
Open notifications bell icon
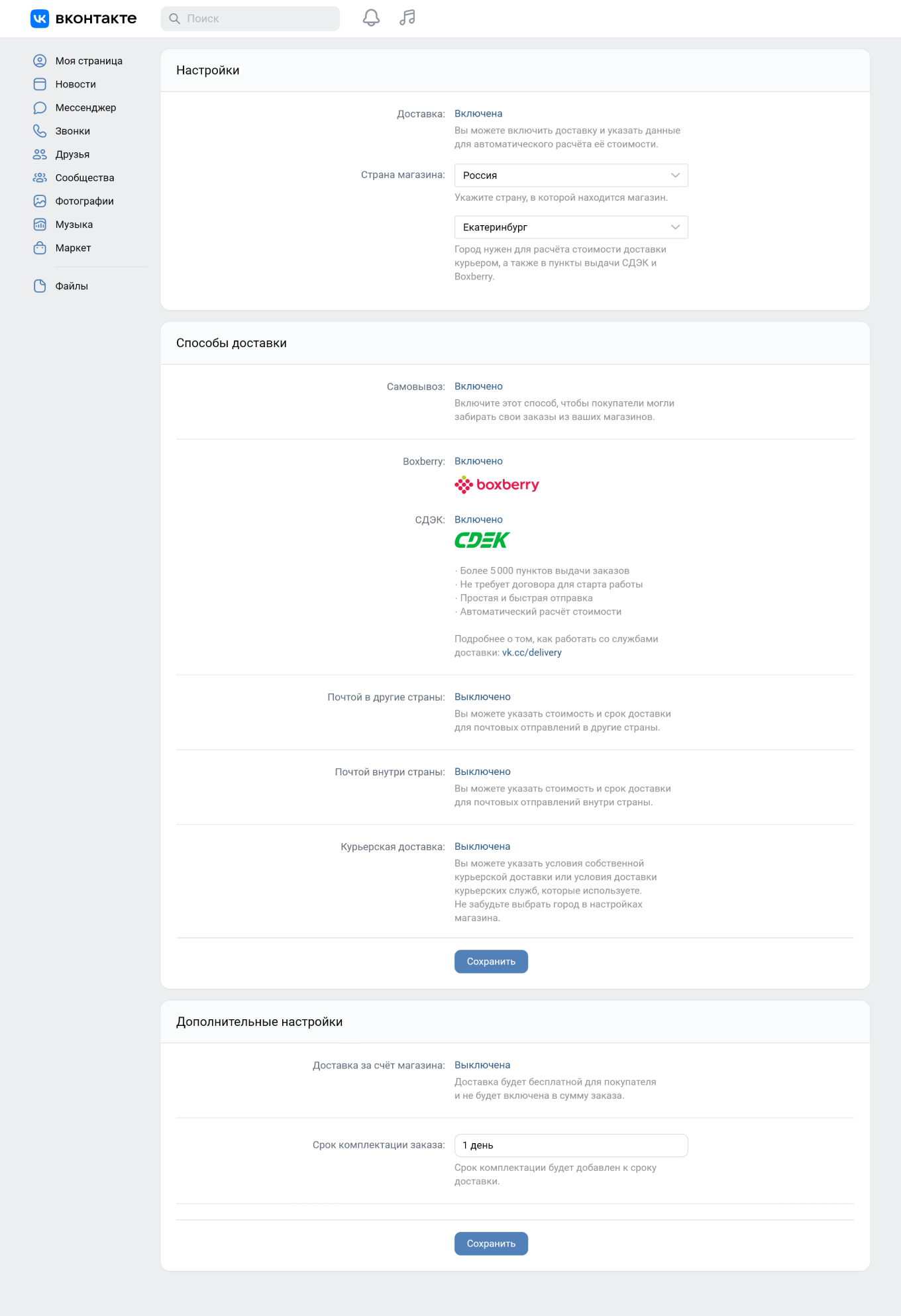(371, 18)
